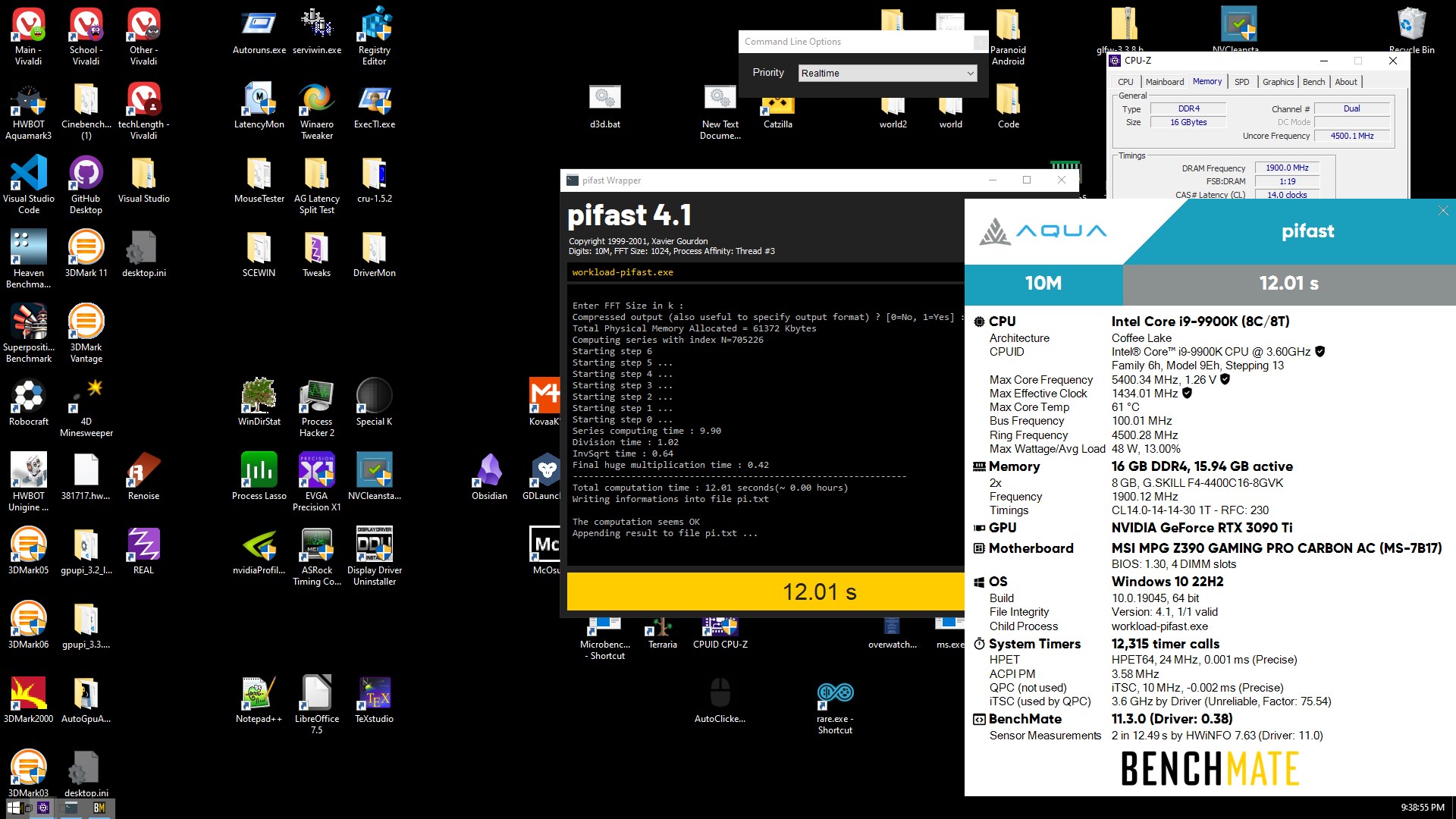Viewport: 1456px width, 819px height.
Task: Switch to the CPU tab in CPU-Z
Action: coord(1125,82)
